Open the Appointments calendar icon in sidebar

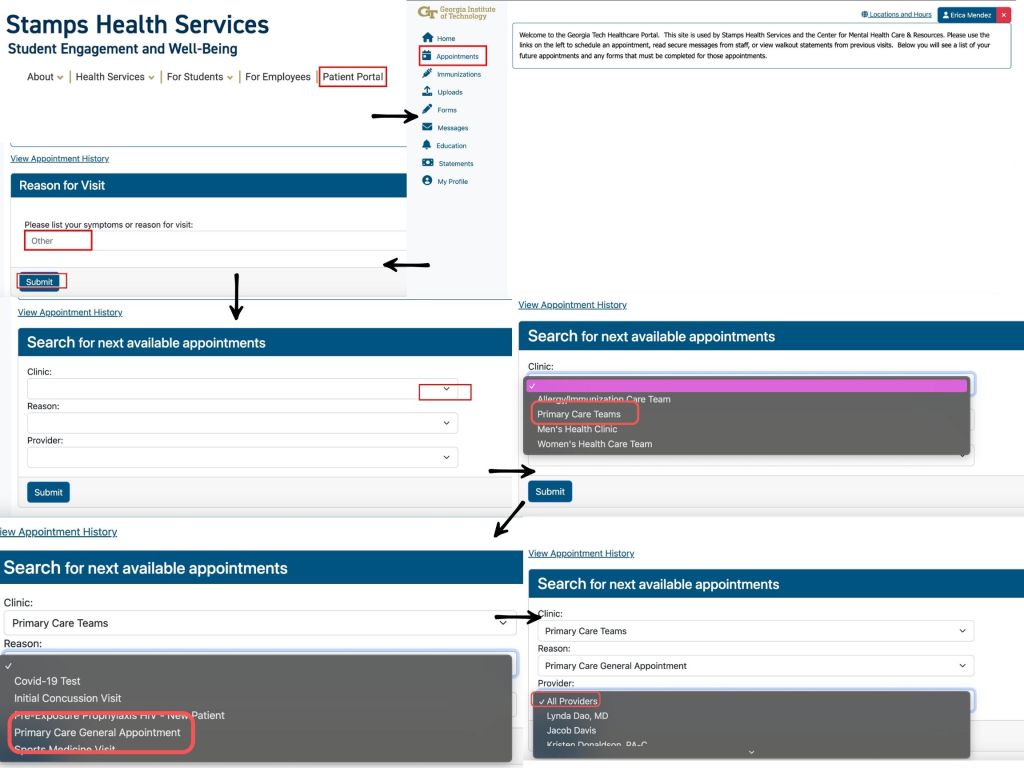pos(426,56)
